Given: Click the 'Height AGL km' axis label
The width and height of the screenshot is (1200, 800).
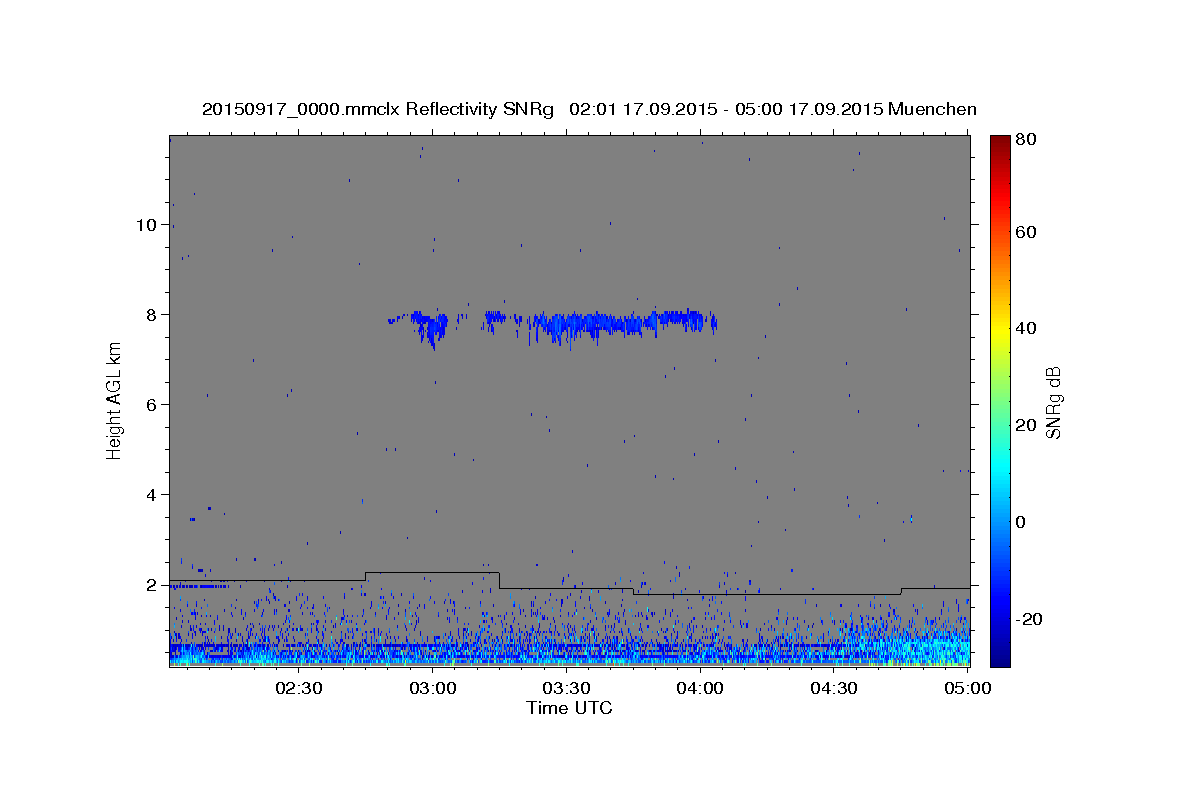Looking at the screenshot, I should click(x=115, y=400).
